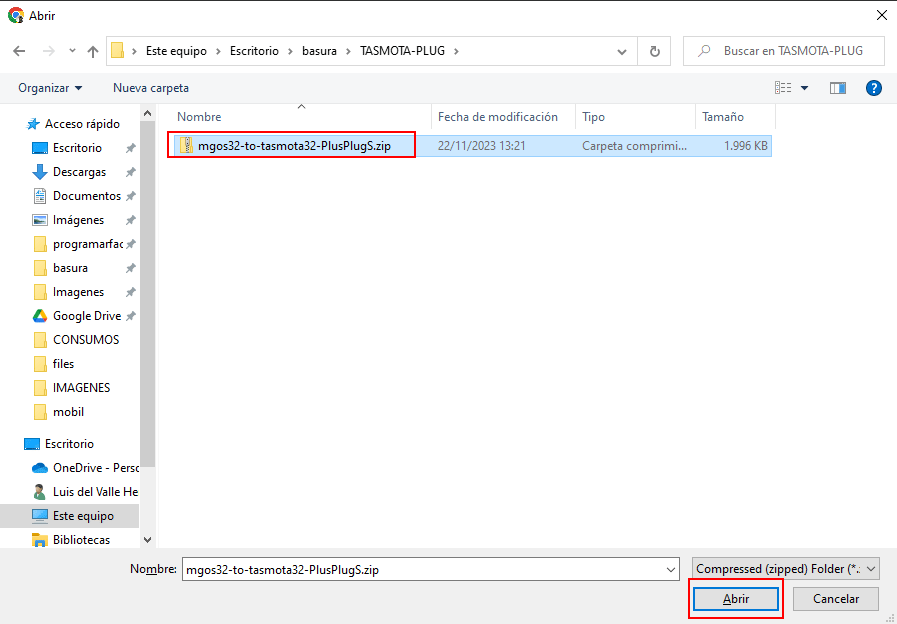Expand the view options dropdown arrow

click(805, 88)
